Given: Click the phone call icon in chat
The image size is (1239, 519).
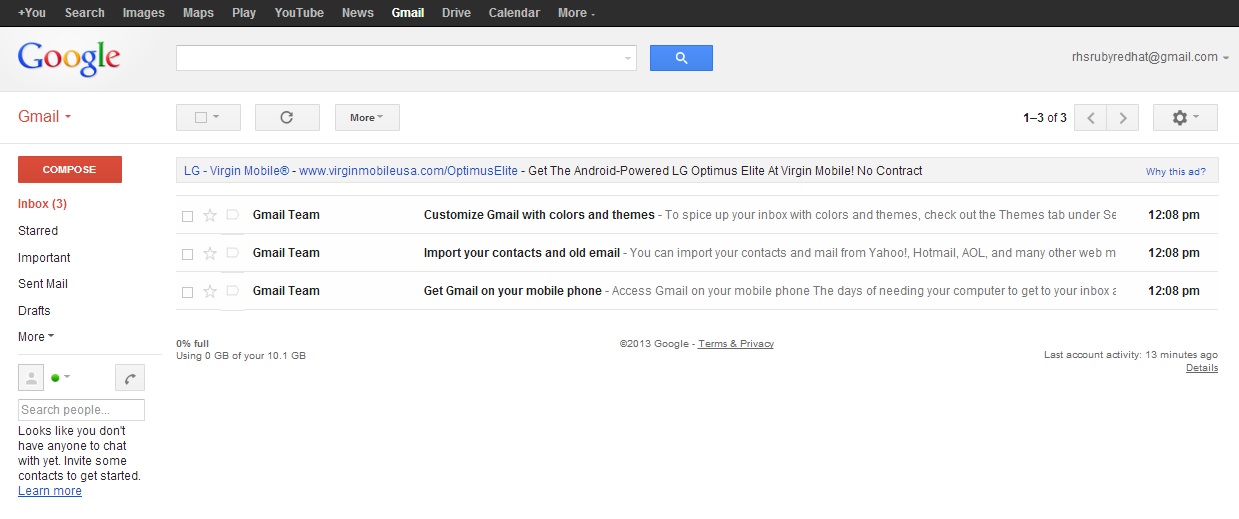Looking at the screenshot, I should tap(130, 377).
